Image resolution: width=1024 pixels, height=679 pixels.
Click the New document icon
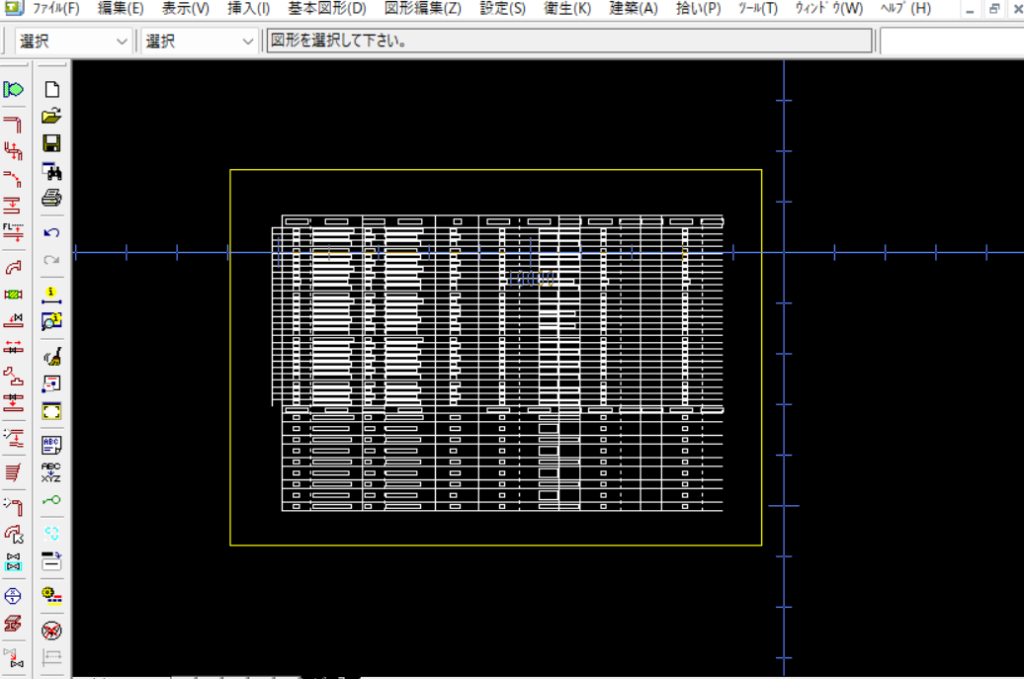tap(51, 89)
